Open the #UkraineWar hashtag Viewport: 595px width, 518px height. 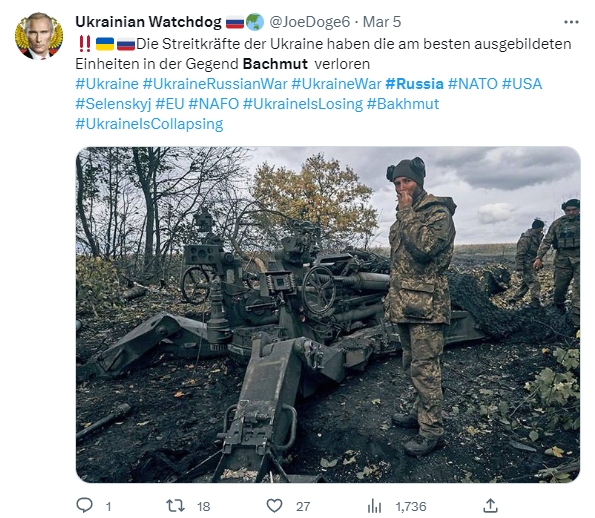(x=336, y=84)
